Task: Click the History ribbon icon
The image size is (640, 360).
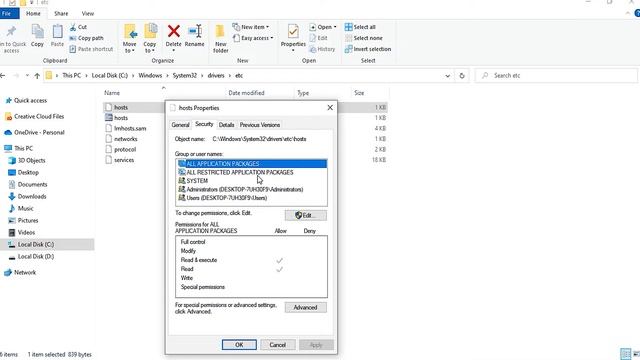Action: tap(322, 49)
